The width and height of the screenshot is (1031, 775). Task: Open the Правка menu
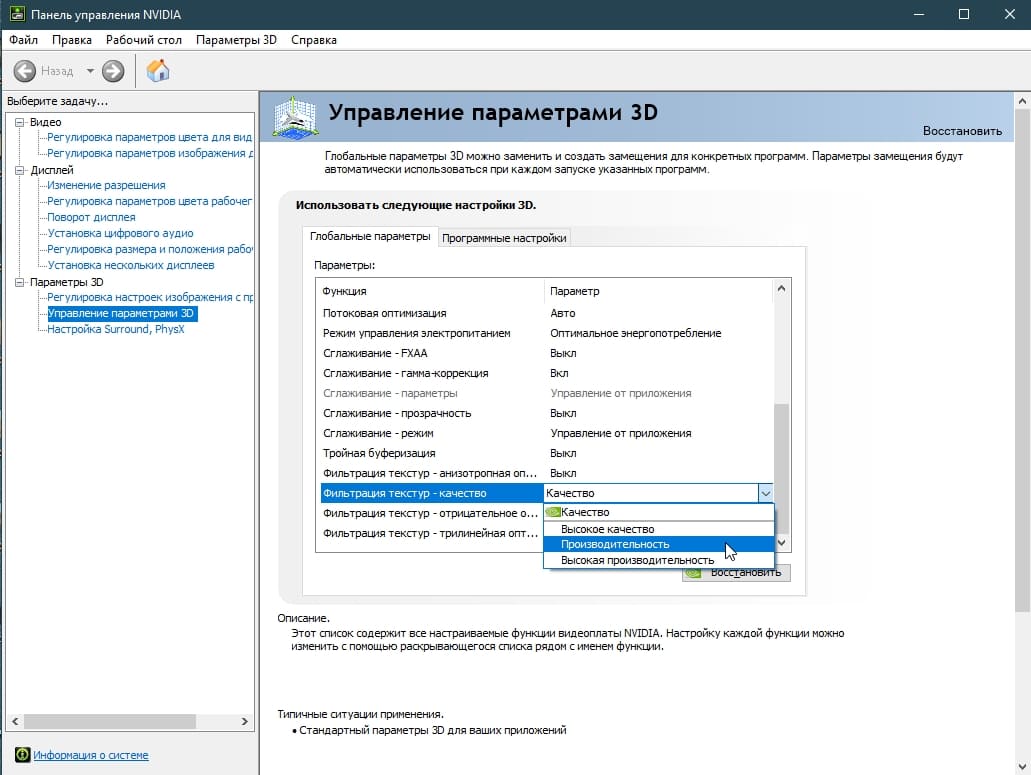pyautogui.click(x=72, y=39)
